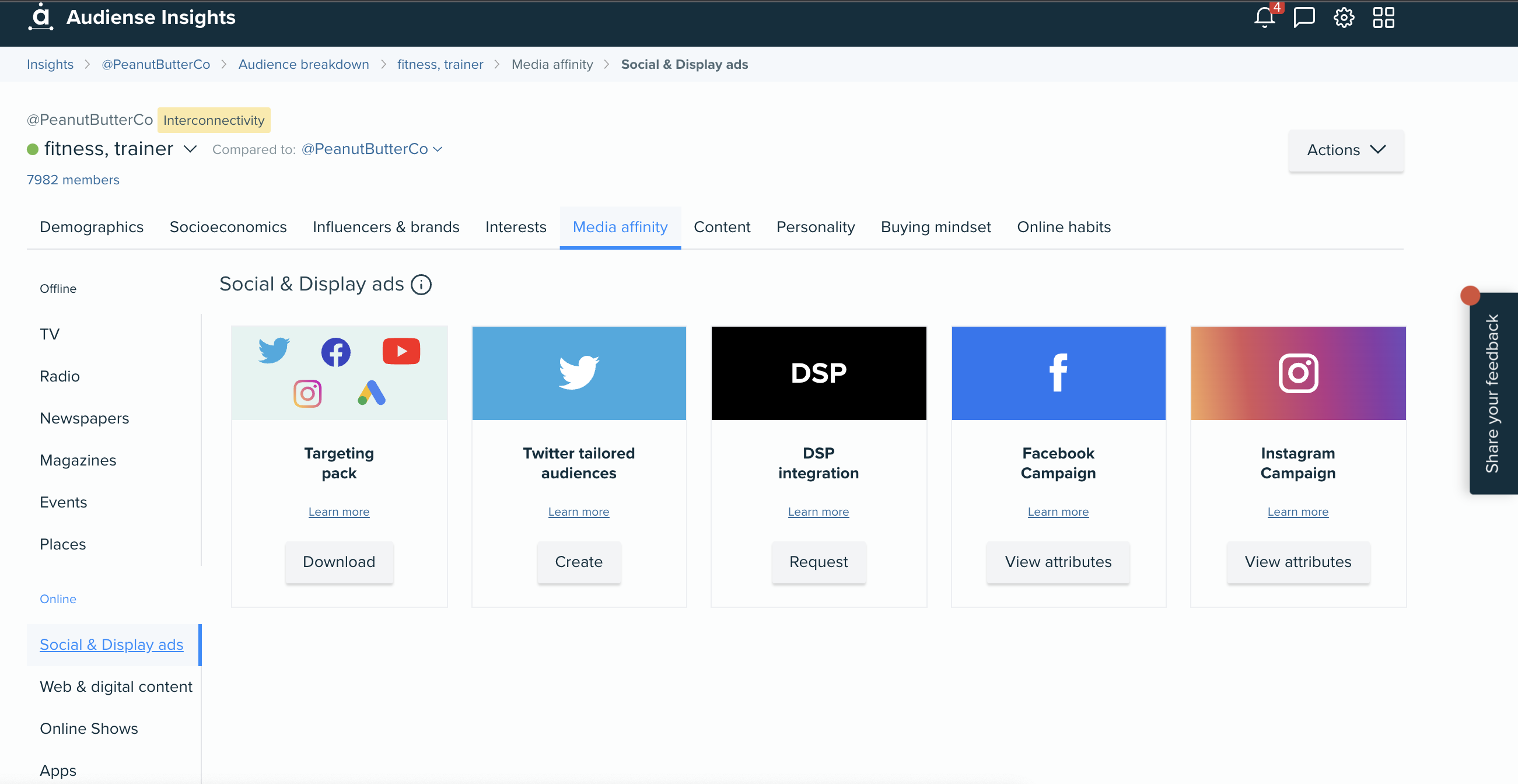Open the Interests tab
Screen dimensions: 1518x784
point(516,228)
